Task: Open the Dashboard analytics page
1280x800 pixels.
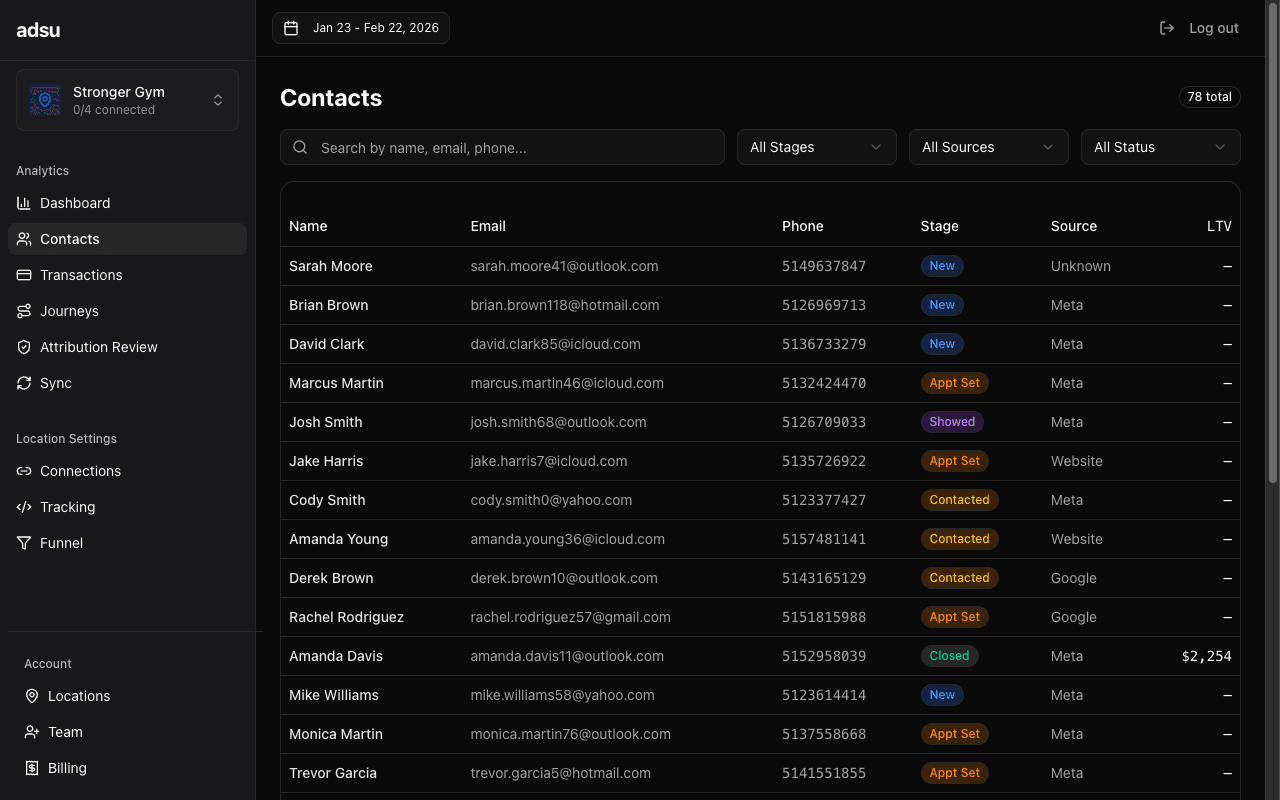Action: point(74,203)
